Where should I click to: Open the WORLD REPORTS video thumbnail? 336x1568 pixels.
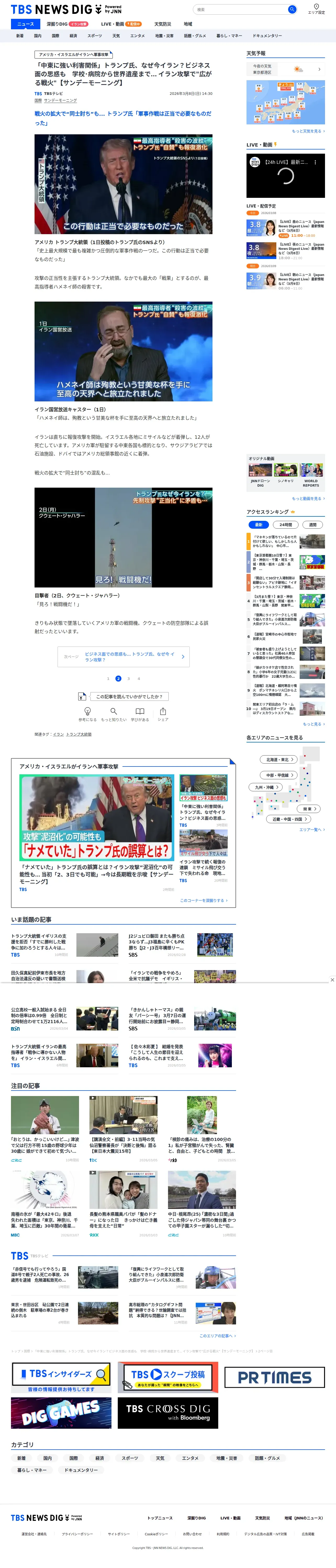tap(311, 470)
